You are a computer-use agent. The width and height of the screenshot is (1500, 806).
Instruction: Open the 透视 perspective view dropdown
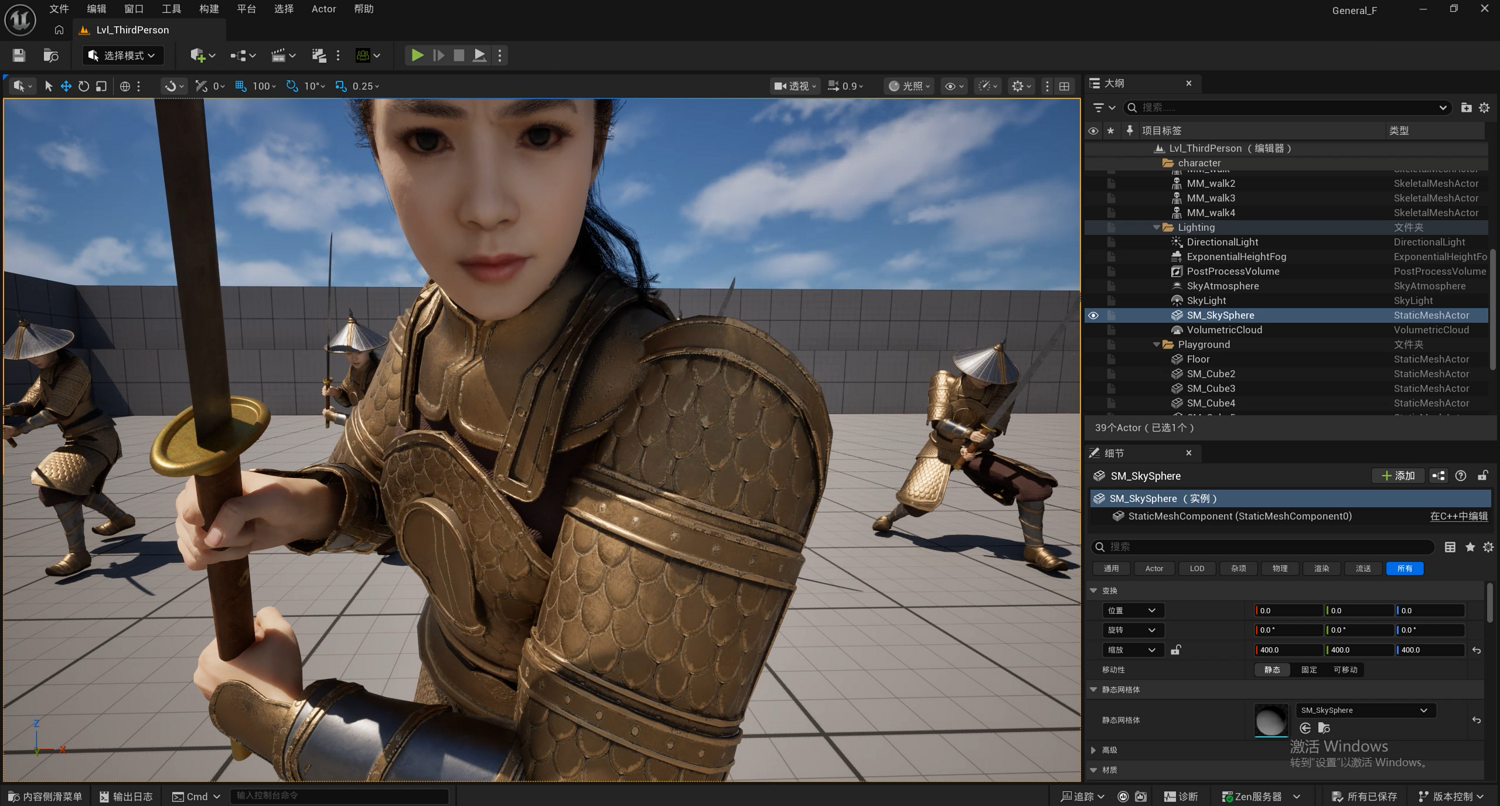(x=796, y=86)
